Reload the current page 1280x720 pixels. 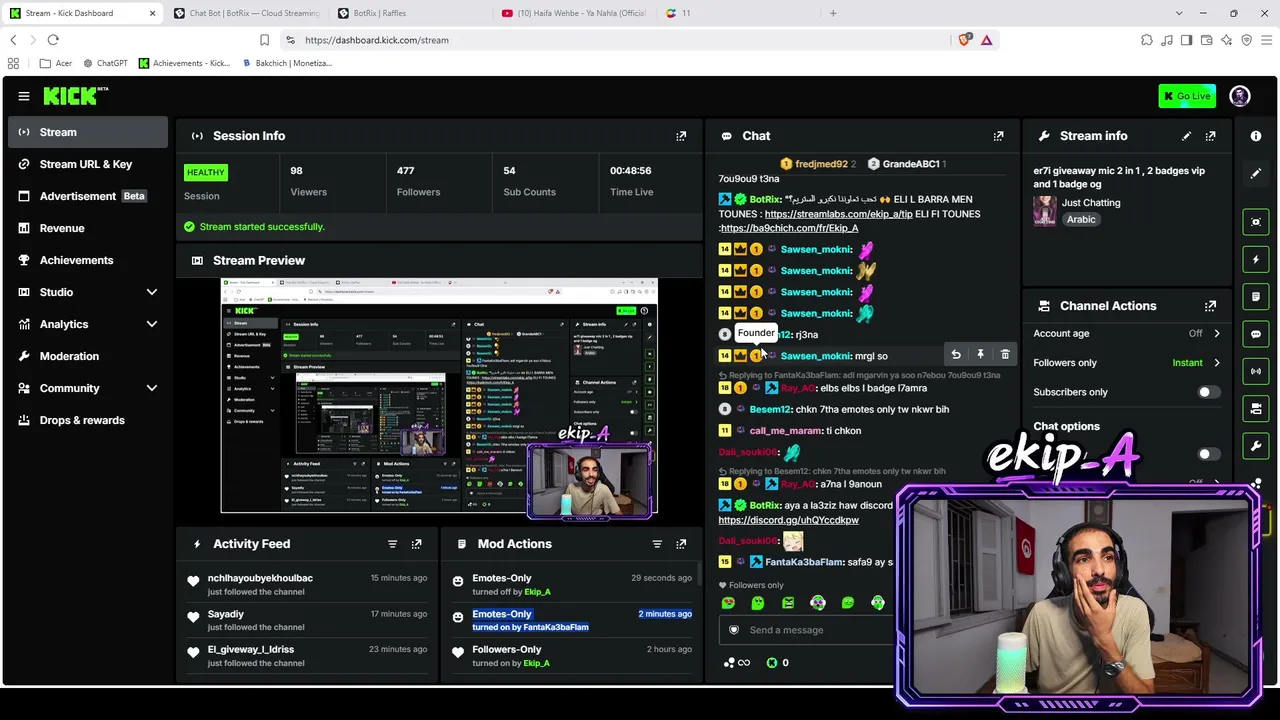53,40
